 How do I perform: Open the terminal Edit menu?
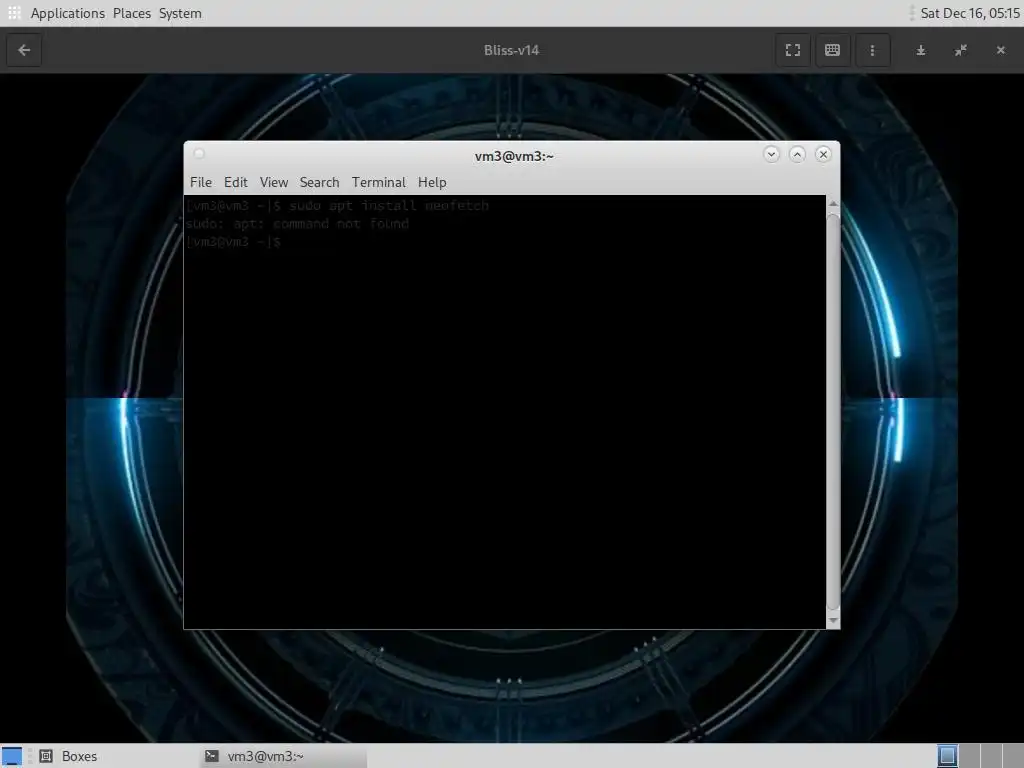point(235,182)
